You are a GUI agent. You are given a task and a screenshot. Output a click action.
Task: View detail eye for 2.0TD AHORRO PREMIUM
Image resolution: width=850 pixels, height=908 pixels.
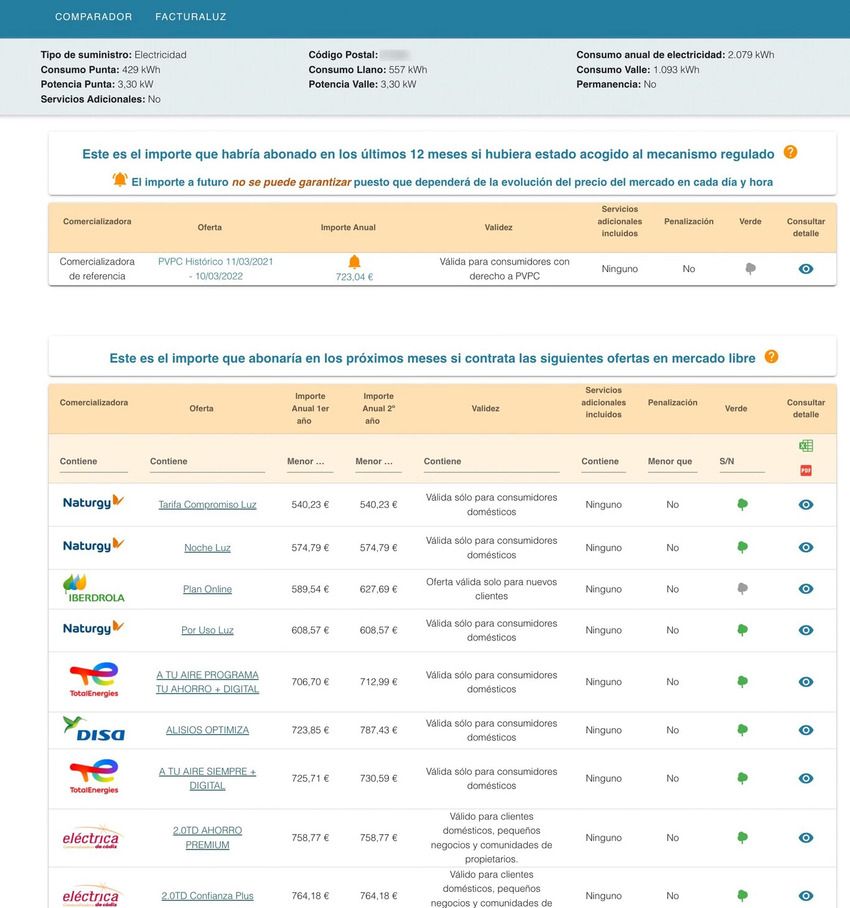[x=805, y=837]
